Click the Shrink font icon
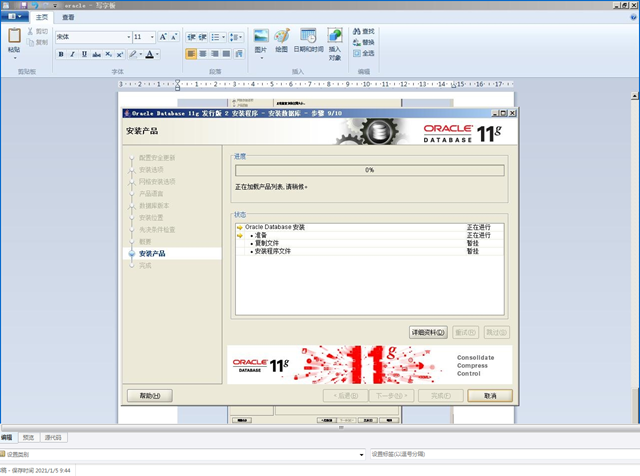Image resolution: width=640 pixels, height=476 pixels. pyautogui.click(x=174, y=37)
